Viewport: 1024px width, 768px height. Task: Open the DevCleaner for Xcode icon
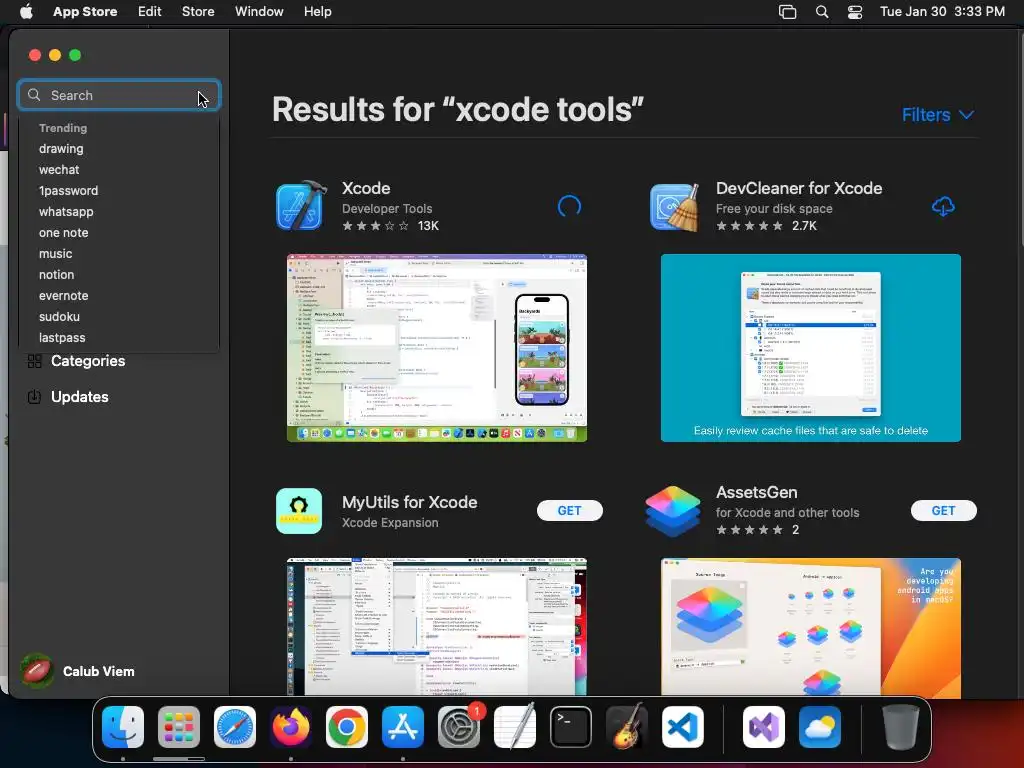click(674, 206)
